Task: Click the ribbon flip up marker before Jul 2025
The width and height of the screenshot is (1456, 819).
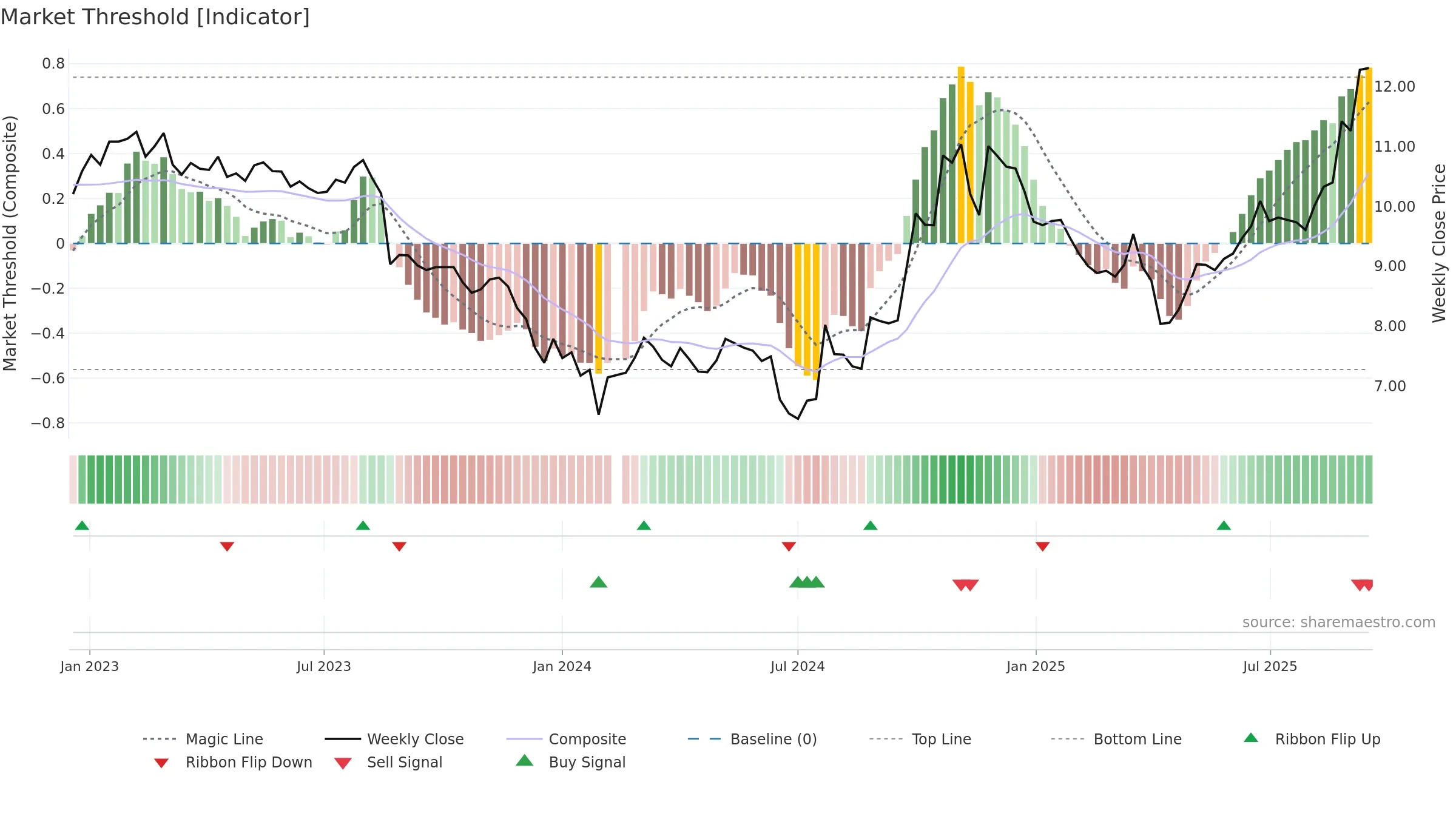Action: coord(1224,525)
